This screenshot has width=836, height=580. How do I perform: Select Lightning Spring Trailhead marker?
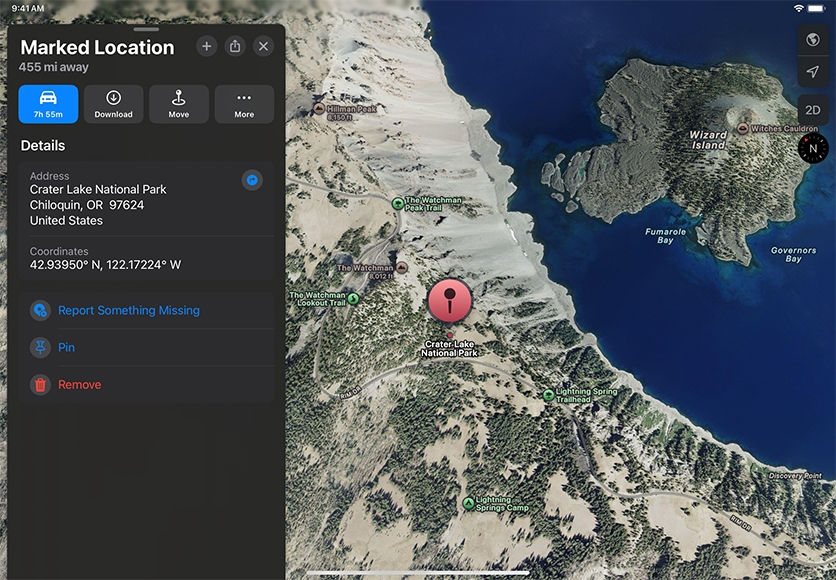pyautogui.click(x=548, y=395)
